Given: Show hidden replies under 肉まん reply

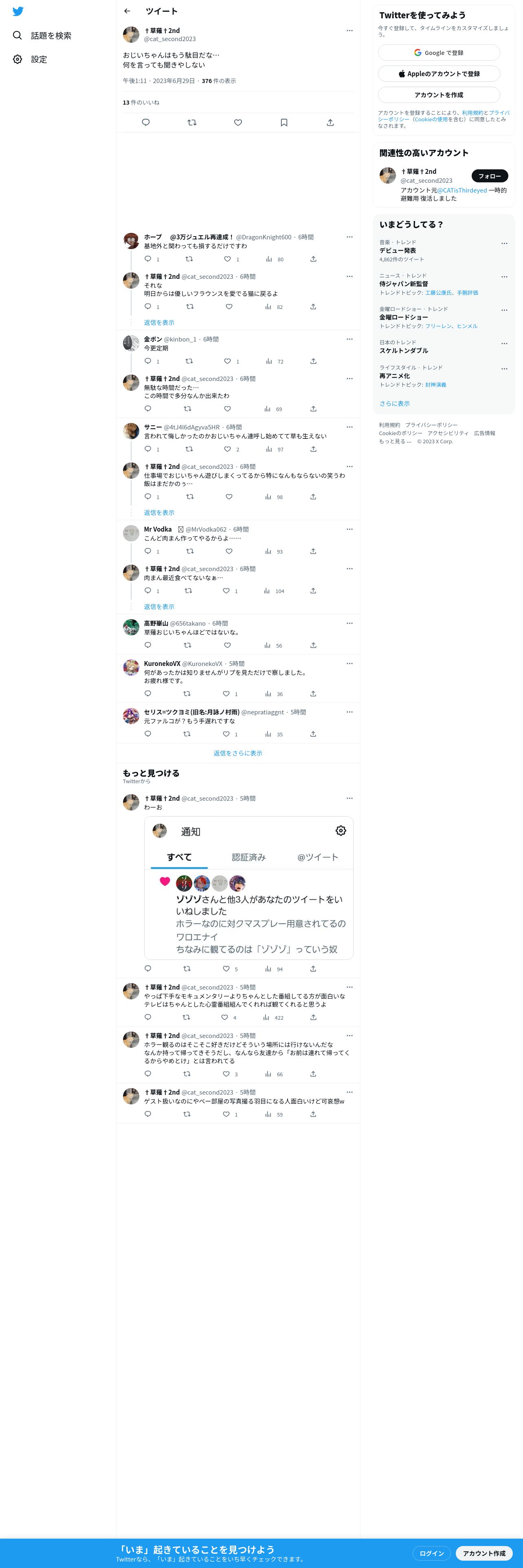Looking at the screenshot, I should (x=159, y=607).
